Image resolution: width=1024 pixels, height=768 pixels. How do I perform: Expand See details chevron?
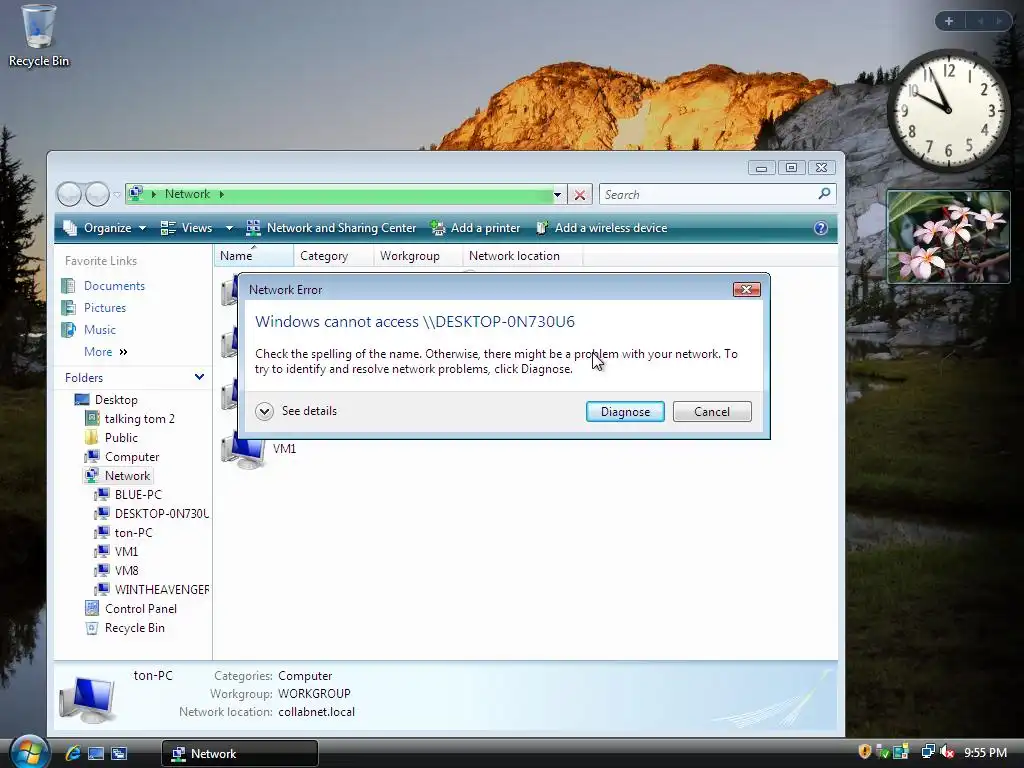tap(264, 411)
